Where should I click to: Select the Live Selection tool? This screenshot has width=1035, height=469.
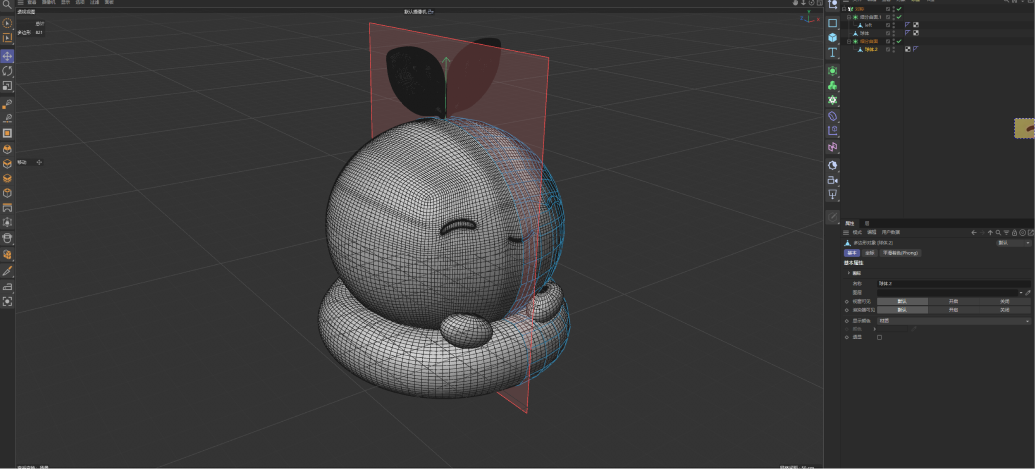point(7,23)
